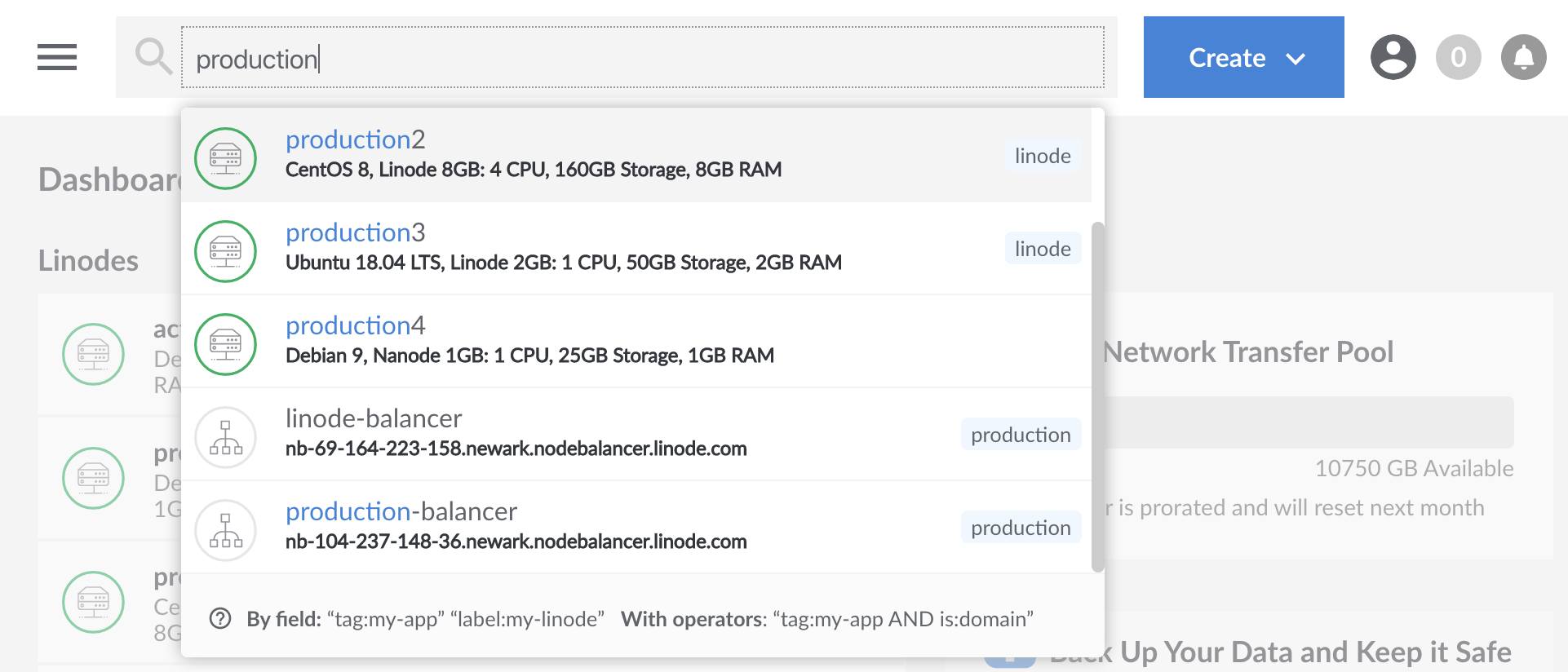Click the linode tag on production2
Viewport: 1568px width, 672px height.
(x=1042, y=156)
